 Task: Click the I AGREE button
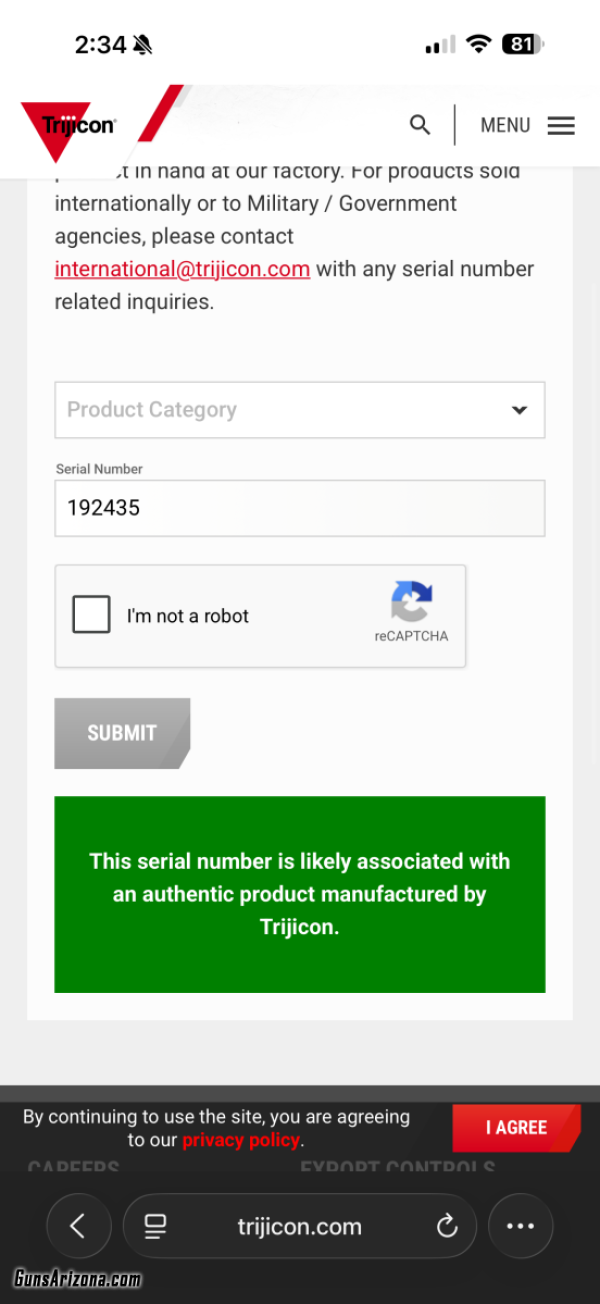click(516, 1128)
